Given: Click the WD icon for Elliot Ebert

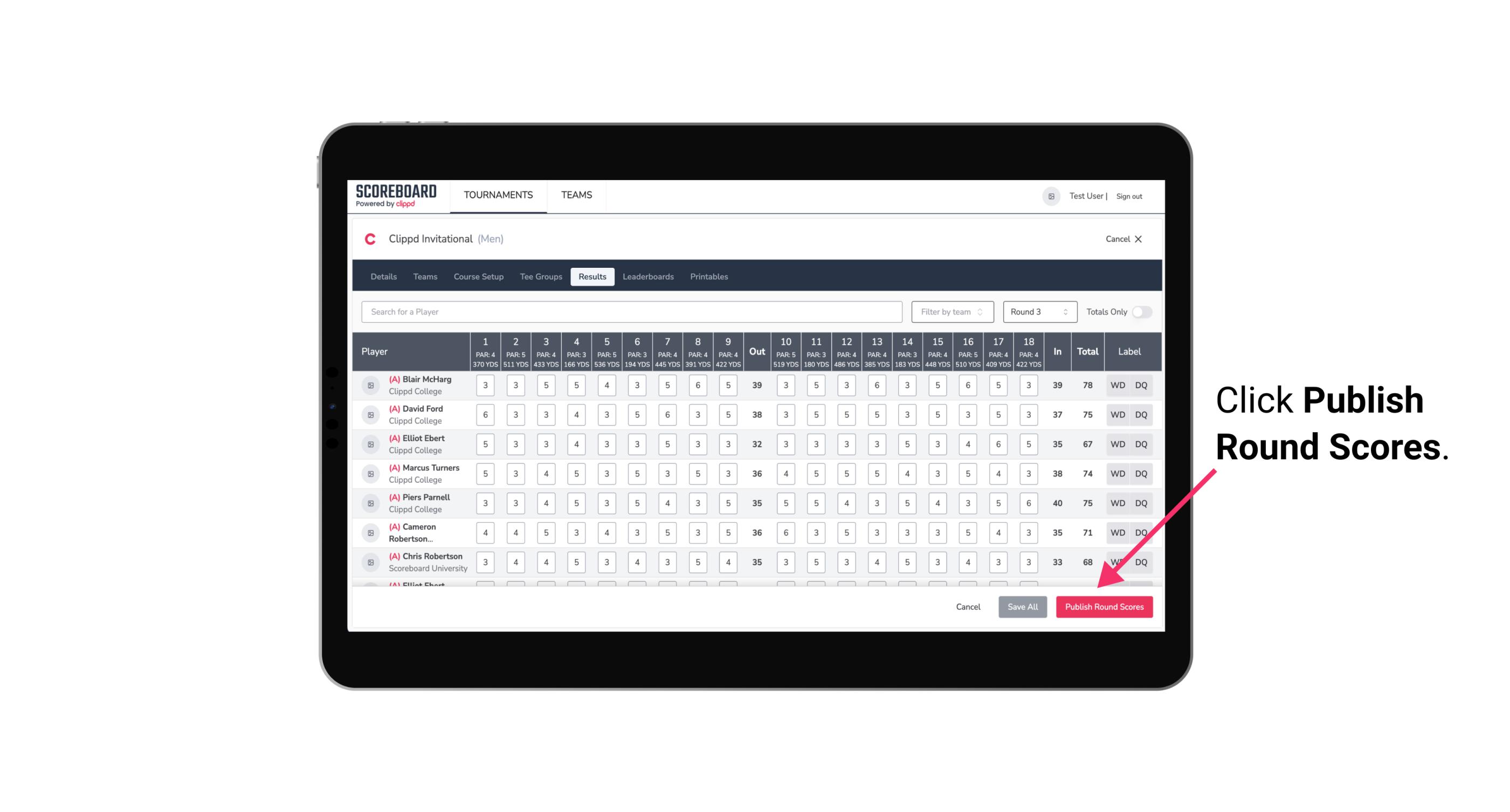Looking at the screenshot, I should [1118, 444].
